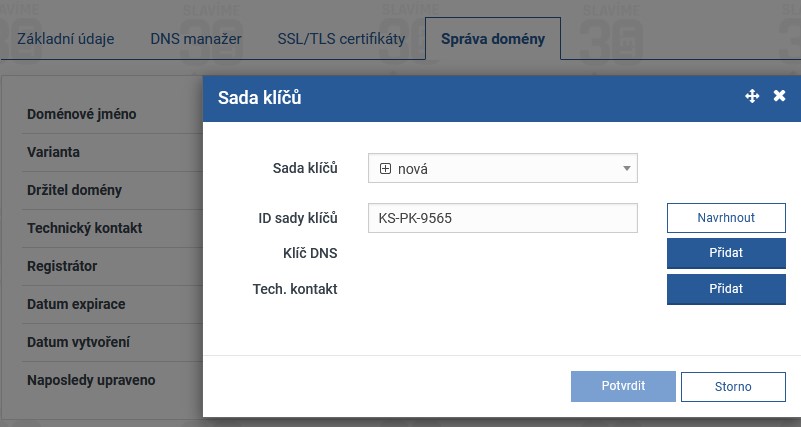Click the Naposledy upraveno row label
This screenshot has height=427, width=801.
[91, 380]
